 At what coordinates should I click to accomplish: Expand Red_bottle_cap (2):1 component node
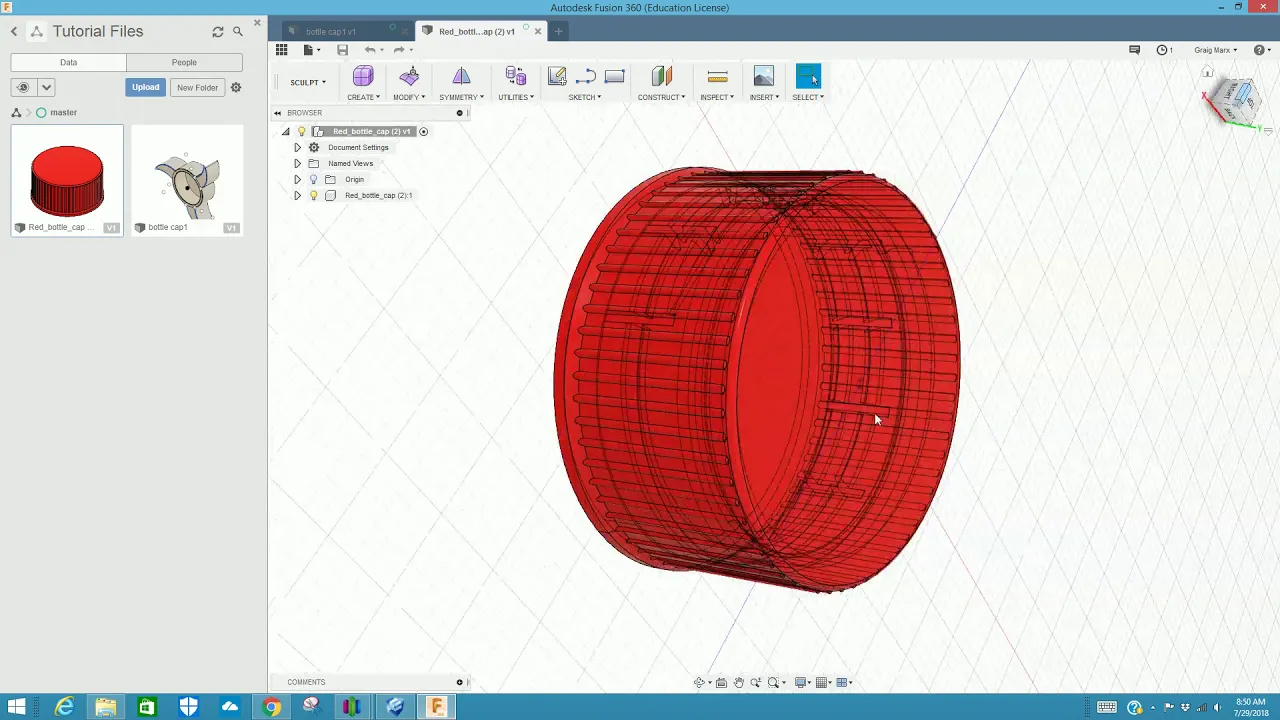click(x=297, y=196)
